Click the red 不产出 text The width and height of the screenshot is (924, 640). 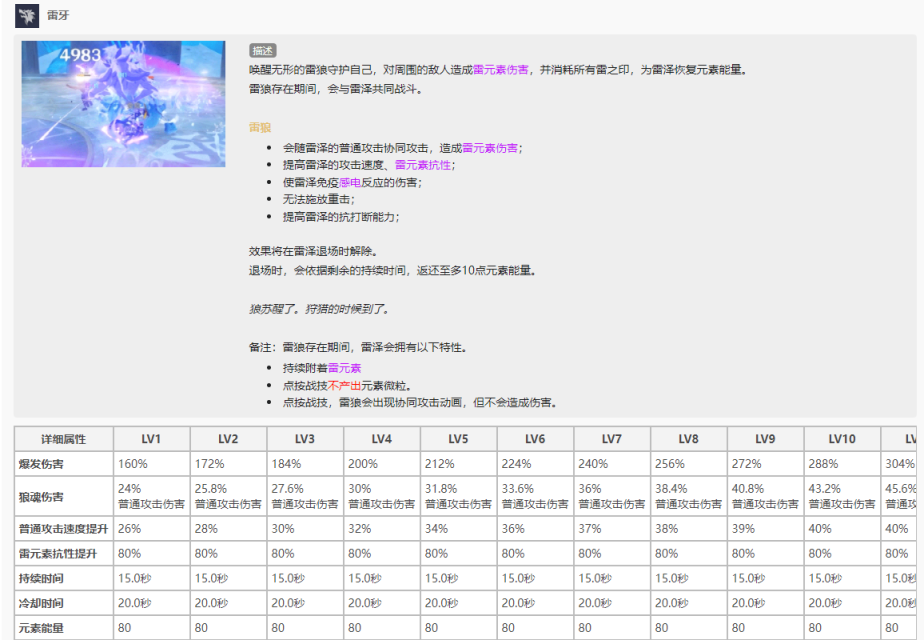(x=344, y=385)
